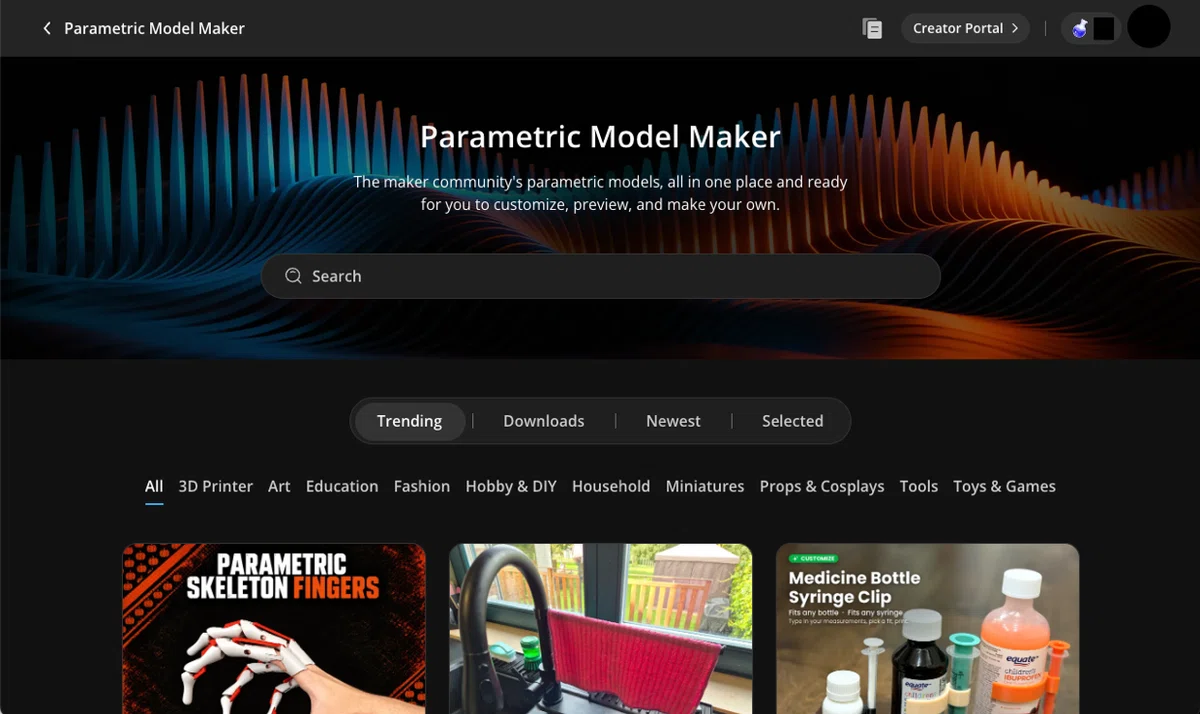Open the Creator Portal
Image resolution: width=1200 pixels, height=714 pixels.
[965, 28]
